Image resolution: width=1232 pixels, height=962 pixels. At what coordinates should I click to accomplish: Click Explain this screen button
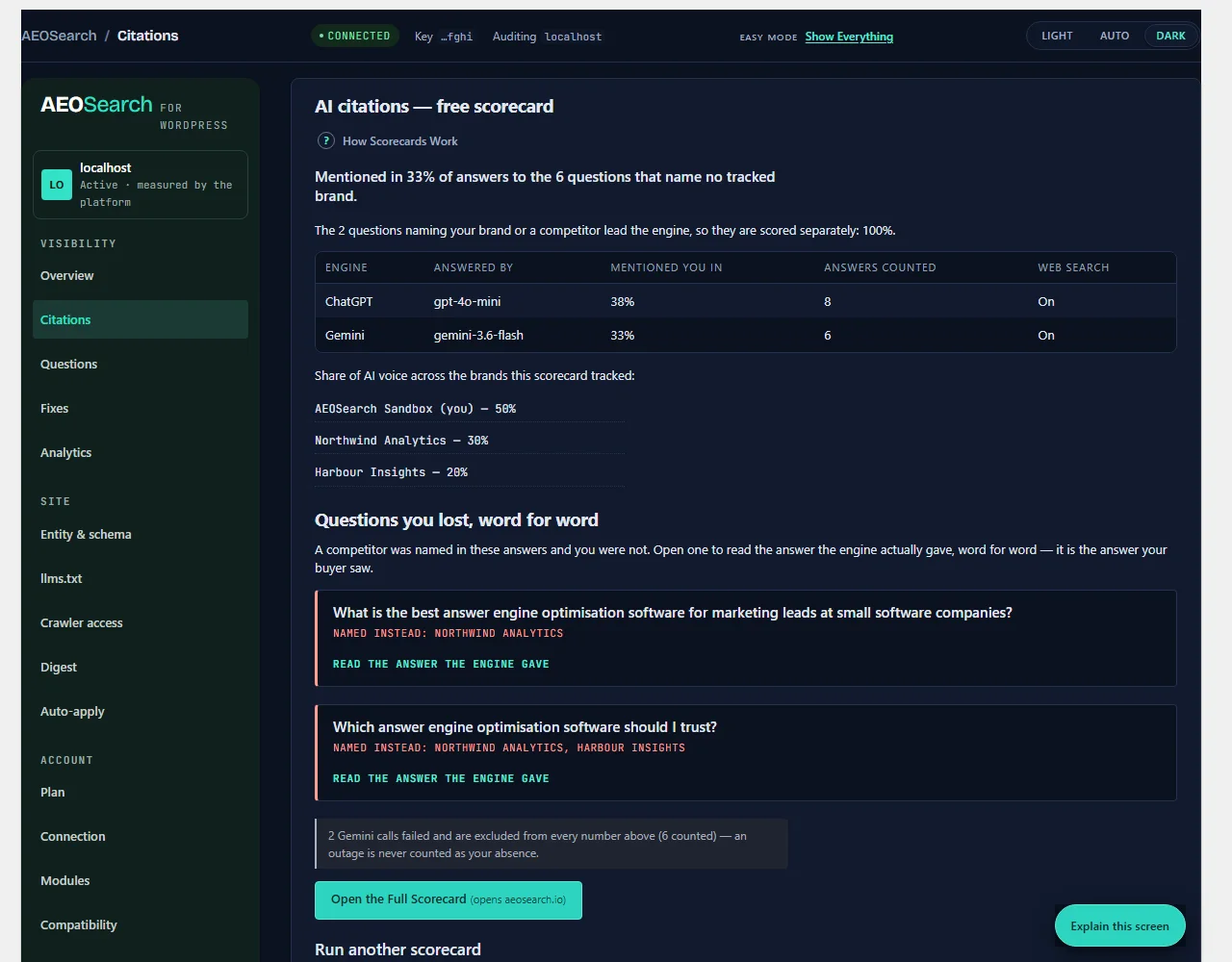click(1119, 925)
